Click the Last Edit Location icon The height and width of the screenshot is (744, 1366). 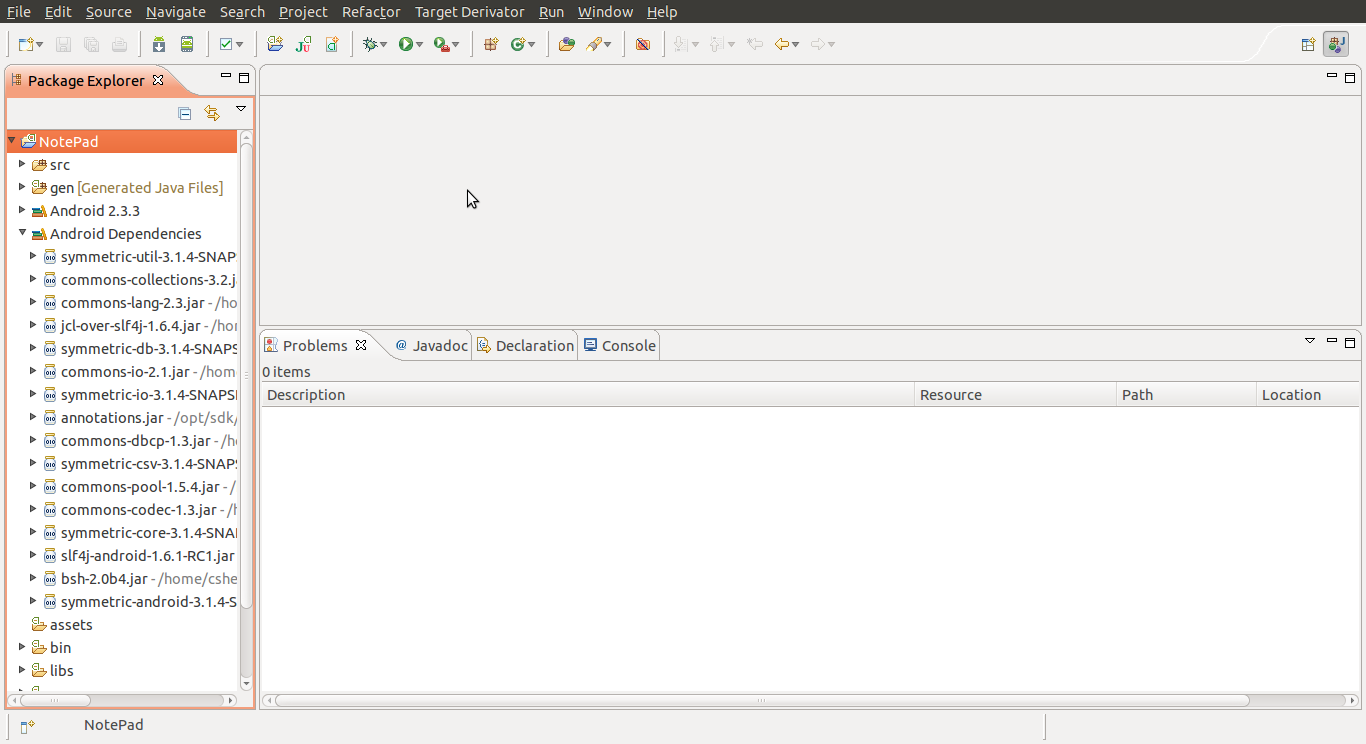(x=755, y=44)
